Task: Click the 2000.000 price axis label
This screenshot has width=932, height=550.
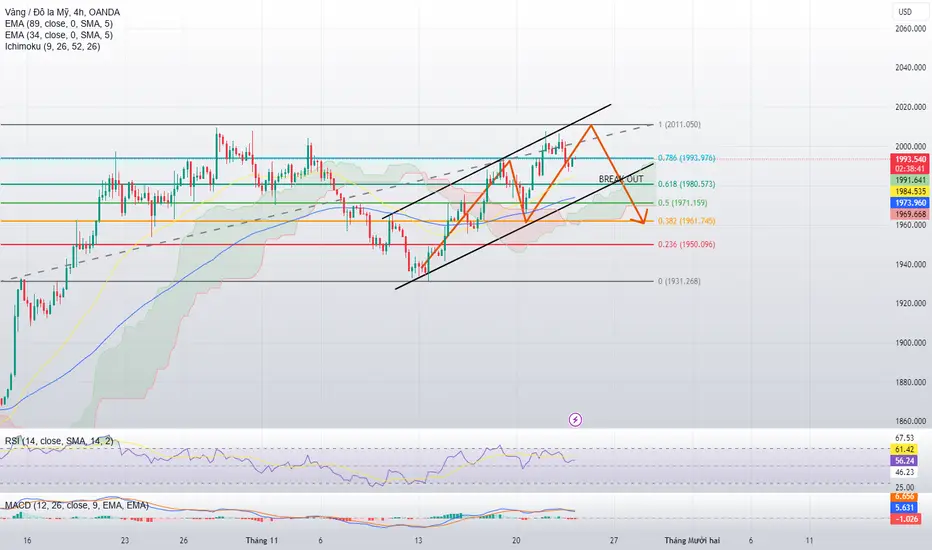Action: (x=911, y=146)
